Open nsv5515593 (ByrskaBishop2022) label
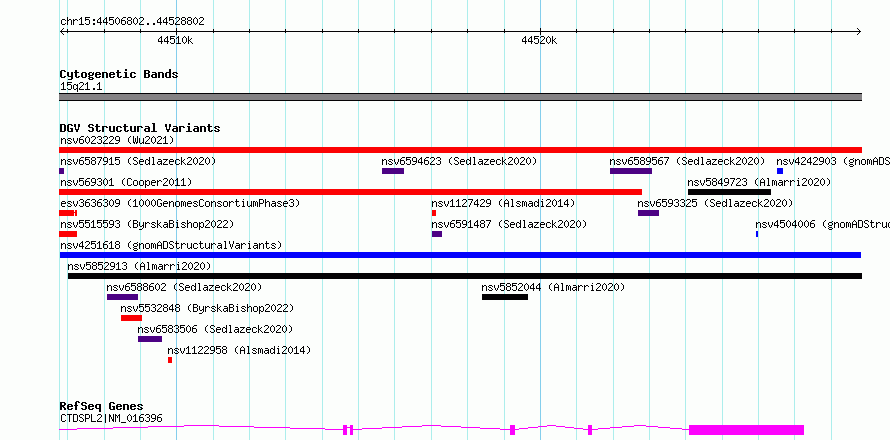890x440 pixels. [x=146, y=224]
